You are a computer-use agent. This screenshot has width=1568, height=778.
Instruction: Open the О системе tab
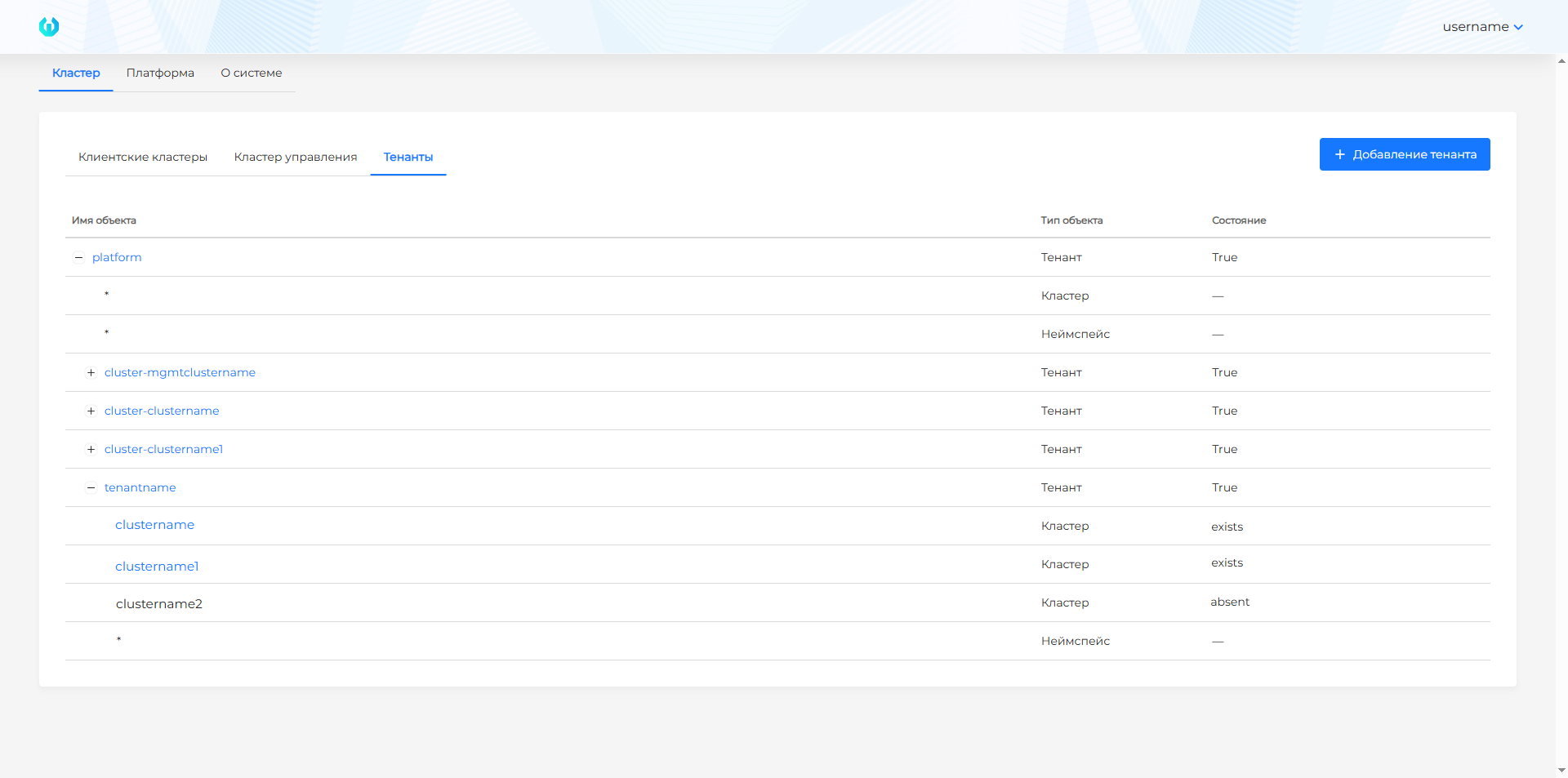coord(251,73)
